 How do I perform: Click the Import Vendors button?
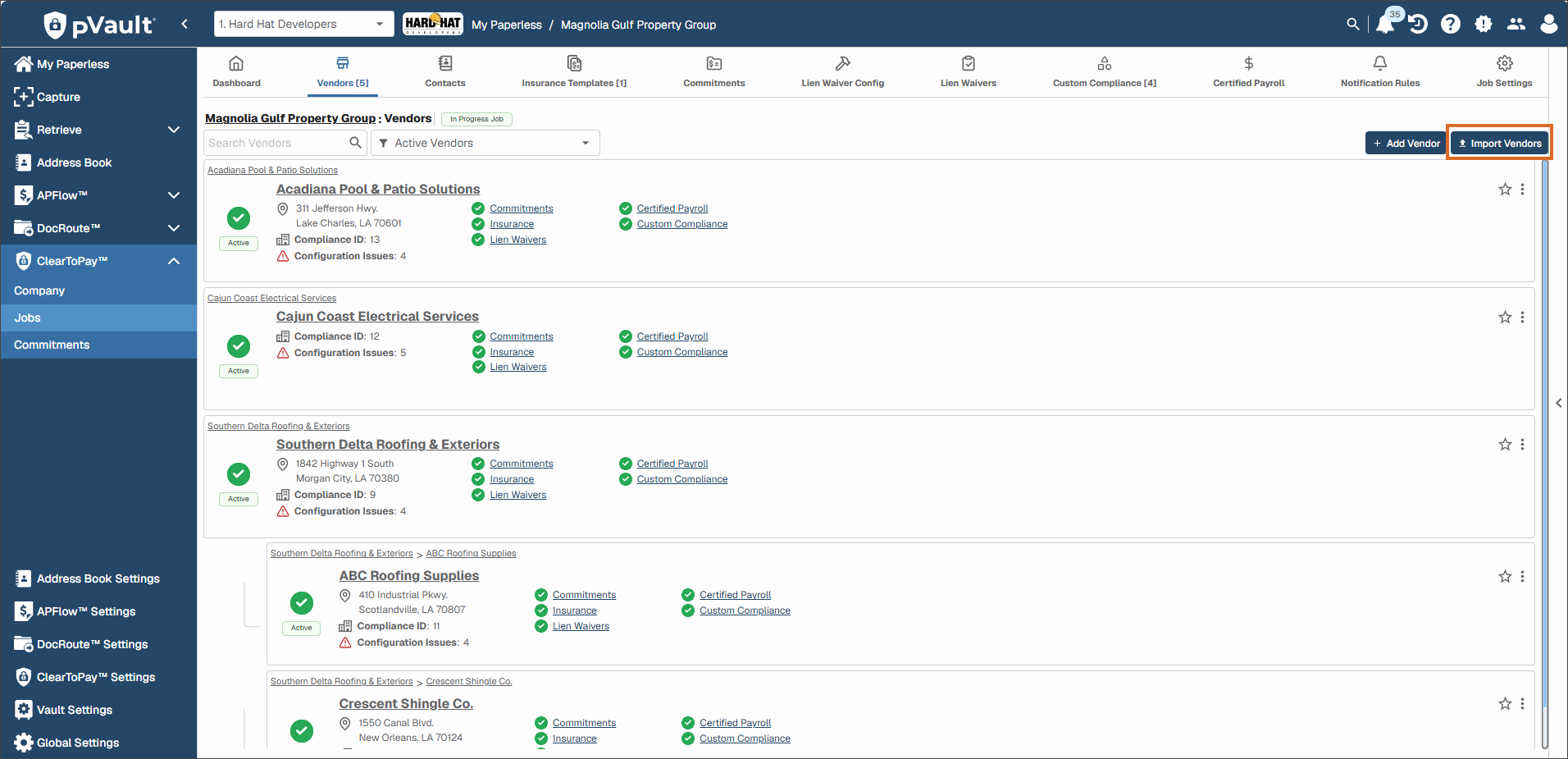point(1499,143)
